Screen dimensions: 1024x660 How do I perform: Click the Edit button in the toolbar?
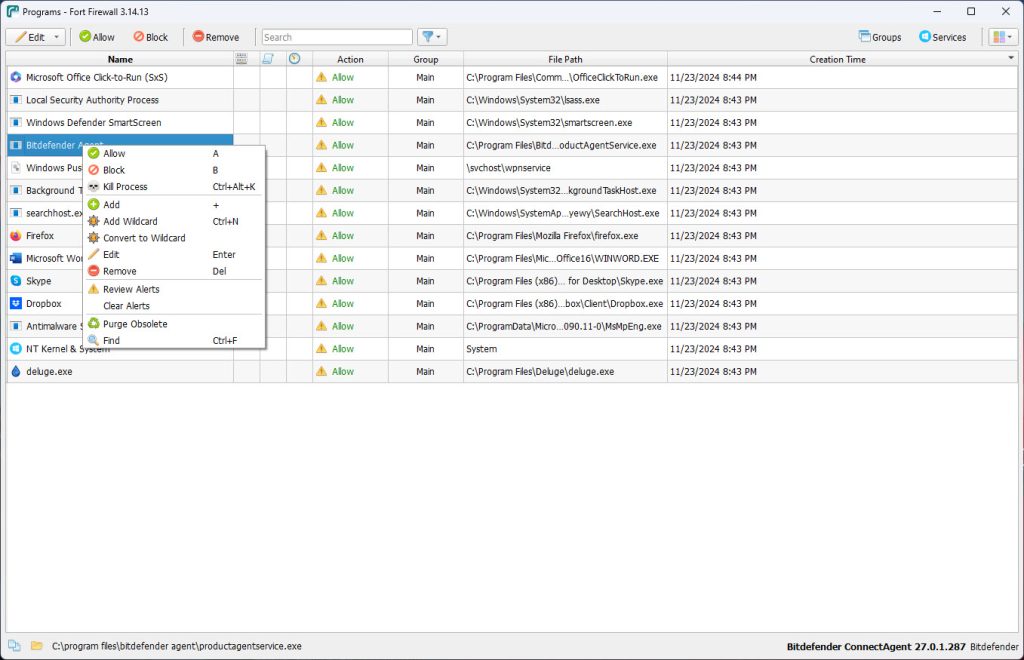click(29, 37)
